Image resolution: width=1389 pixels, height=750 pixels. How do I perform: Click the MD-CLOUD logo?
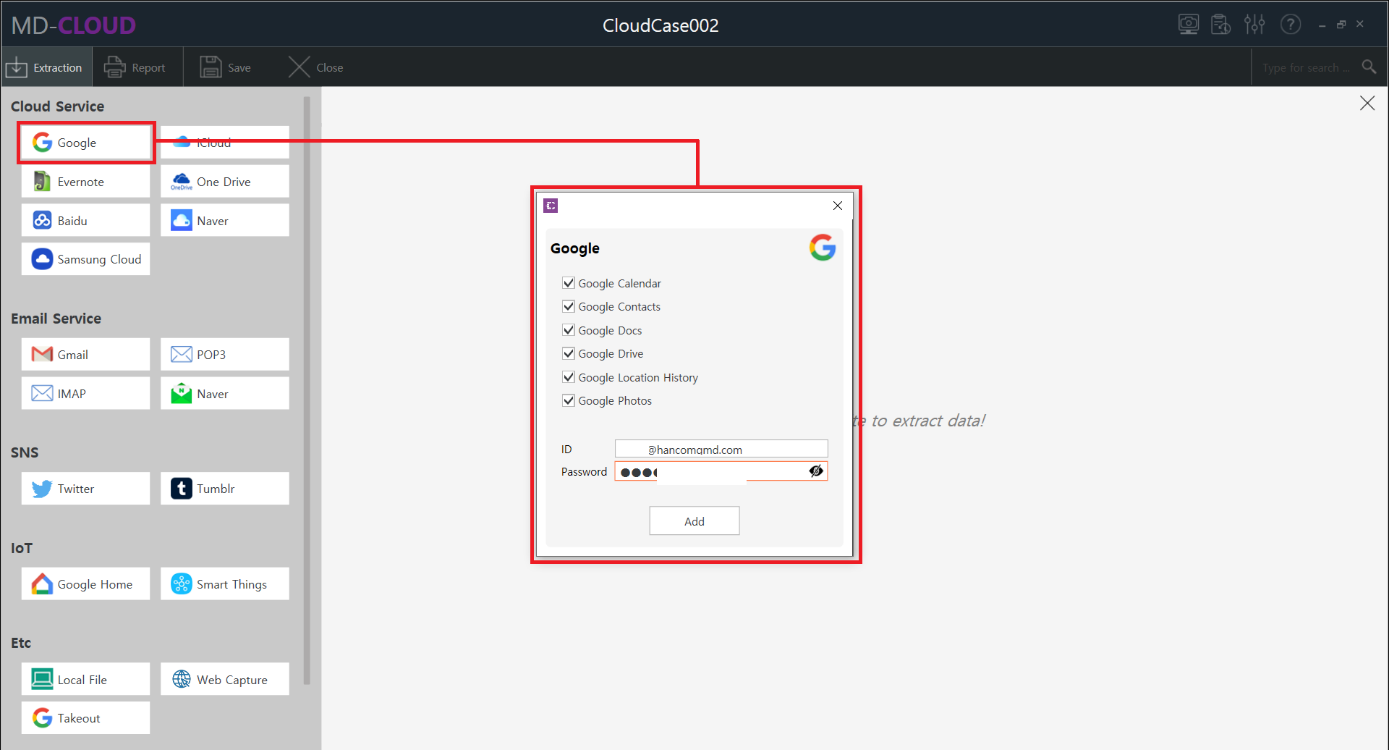(73, 25)
